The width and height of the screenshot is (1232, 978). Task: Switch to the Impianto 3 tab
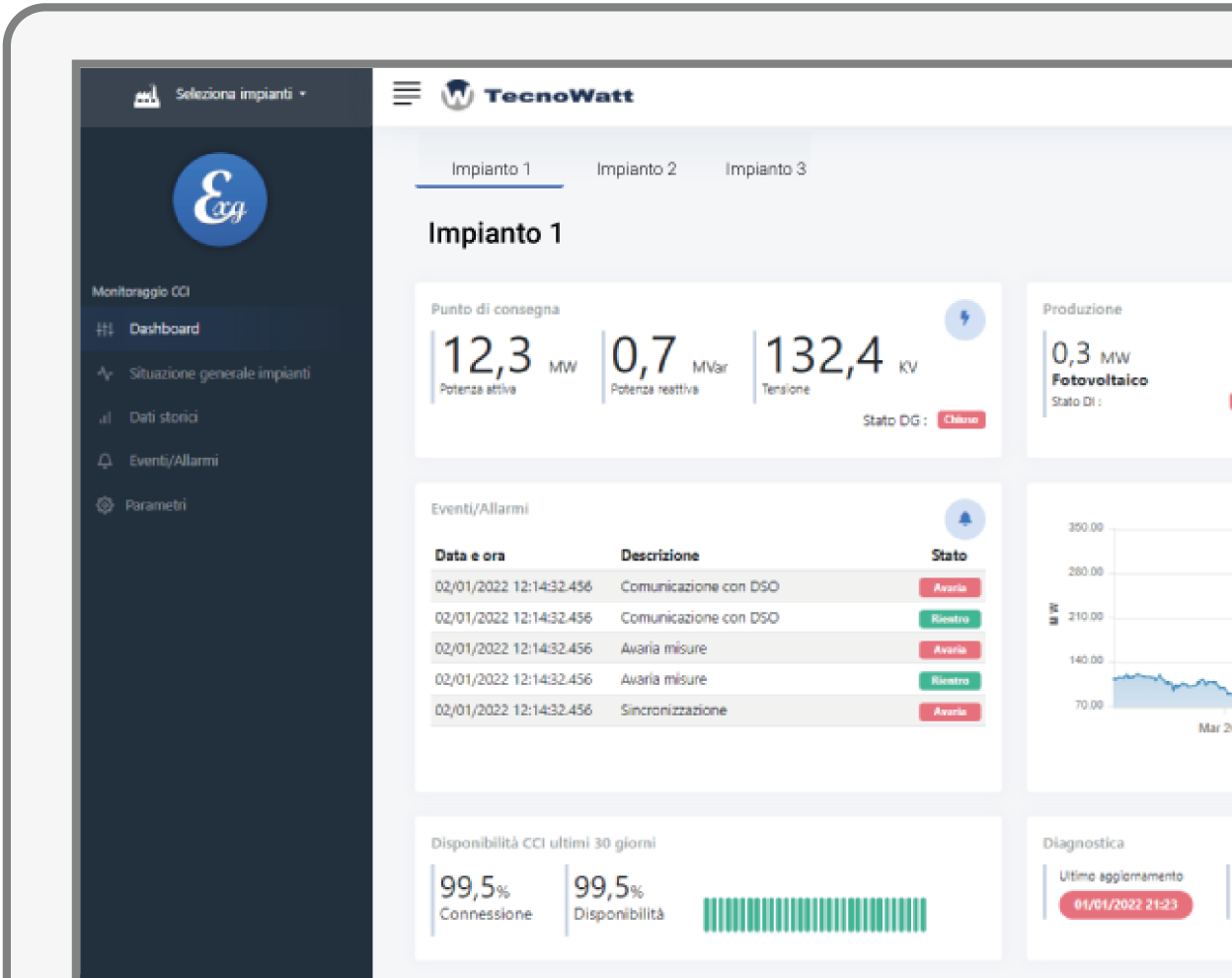click(x=765, y=169)
